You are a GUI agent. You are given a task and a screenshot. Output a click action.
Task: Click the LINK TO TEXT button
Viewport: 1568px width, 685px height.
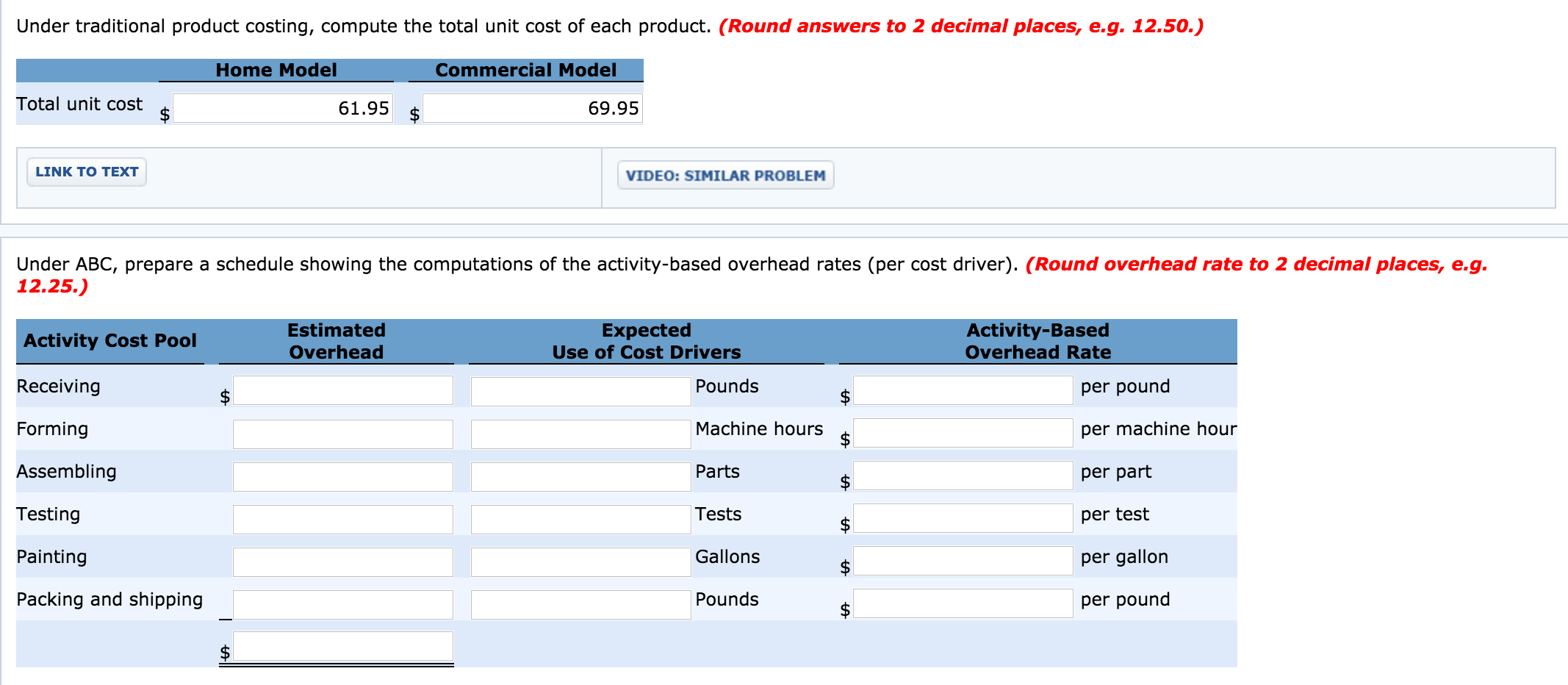(87, 172)
